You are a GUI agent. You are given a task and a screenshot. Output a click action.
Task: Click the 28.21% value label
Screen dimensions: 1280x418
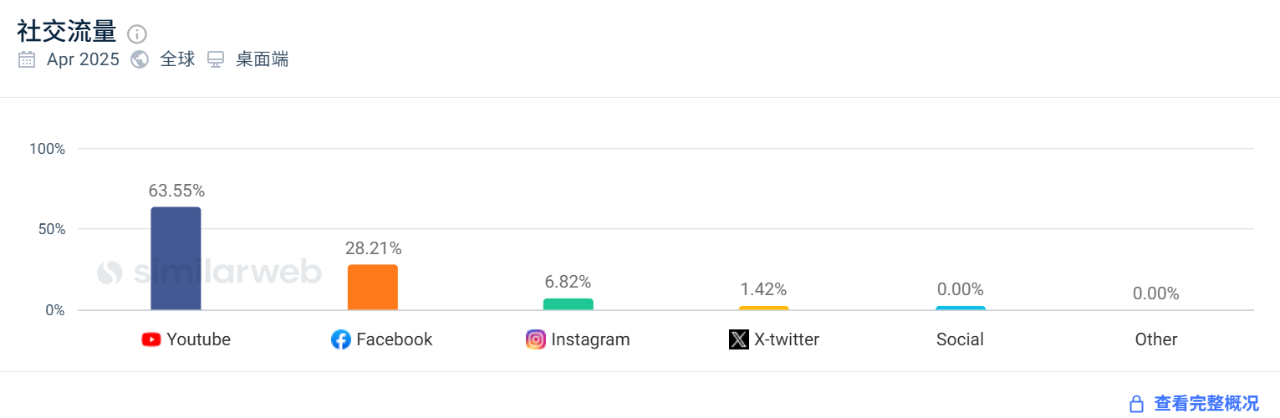[x=373, y=248]
